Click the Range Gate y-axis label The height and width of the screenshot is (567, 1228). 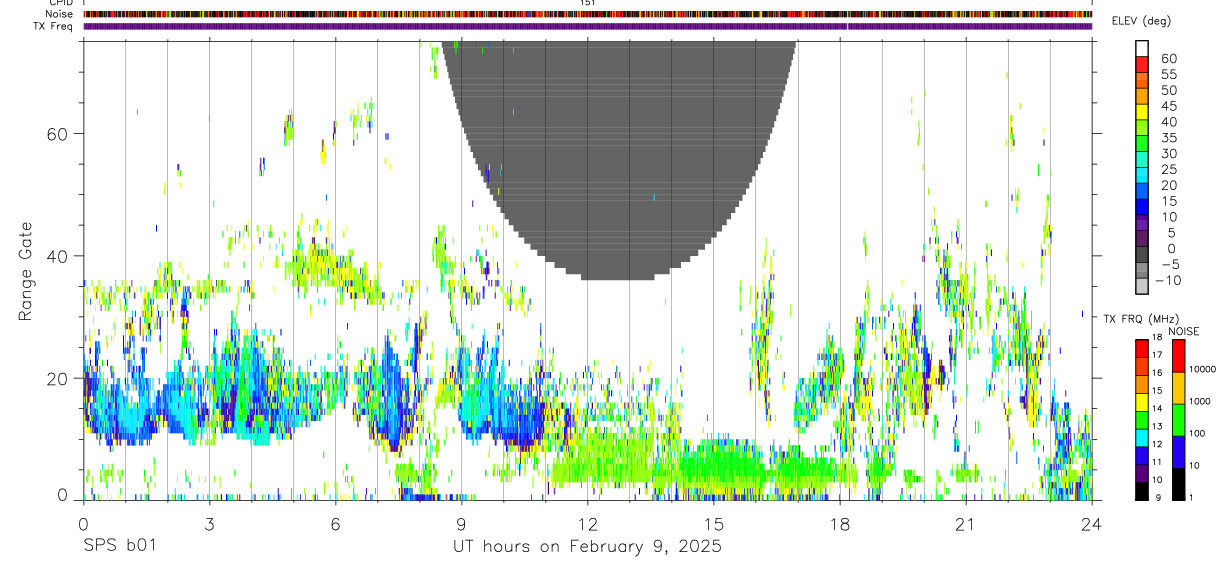[25, 270]
